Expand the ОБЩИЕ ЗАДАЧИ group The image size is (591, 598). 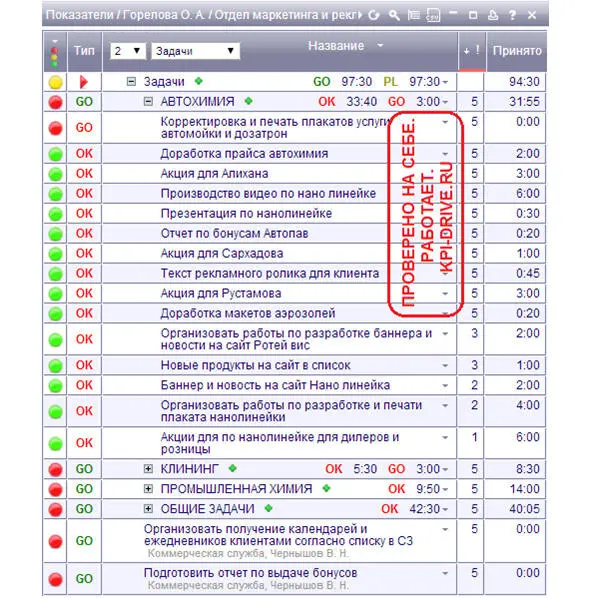pyautogui.click(x=148, y=508)
